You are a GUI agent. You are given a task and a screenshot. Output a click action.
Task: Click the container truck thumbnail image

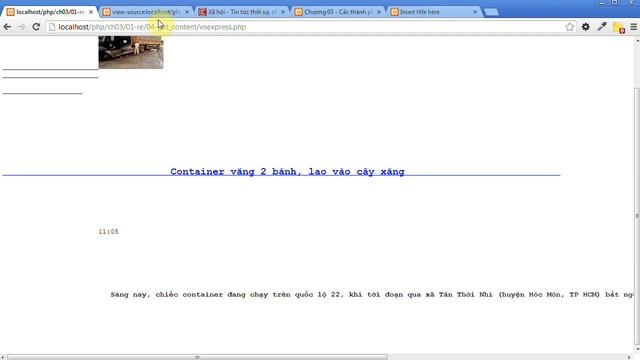pos(131,52)
